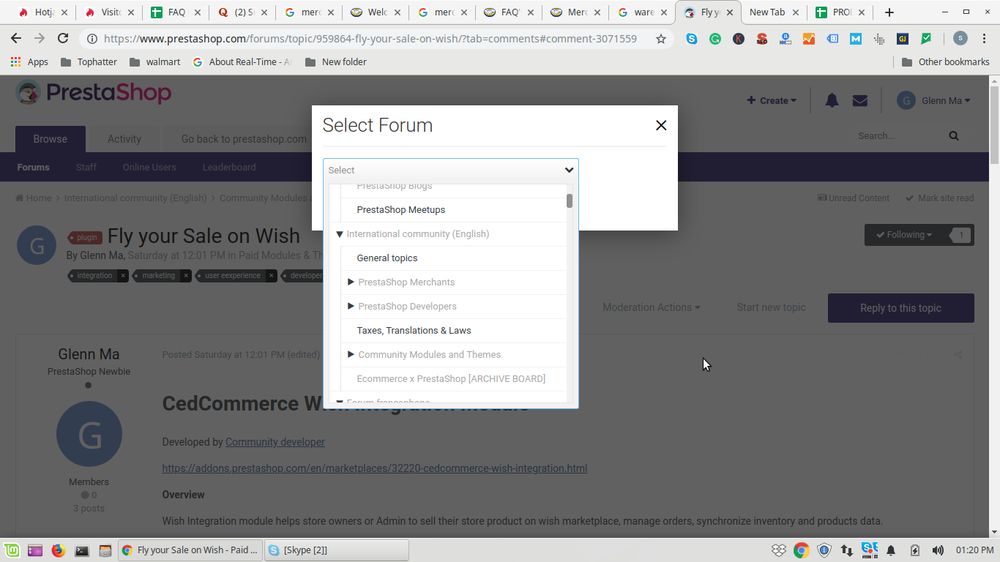
Task: Open the notifications bell
Action: point(832,101)
